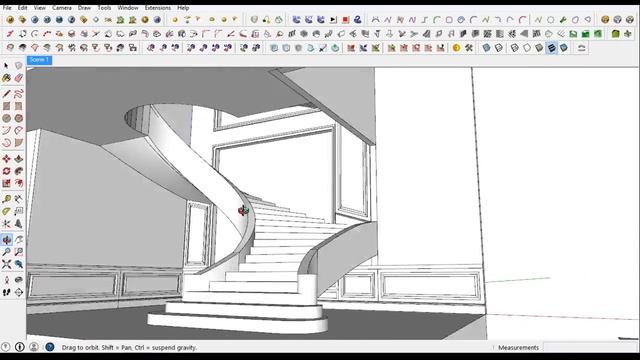Choose the Zoom Window tool
The image size is (640, 360).
point(18,252)
